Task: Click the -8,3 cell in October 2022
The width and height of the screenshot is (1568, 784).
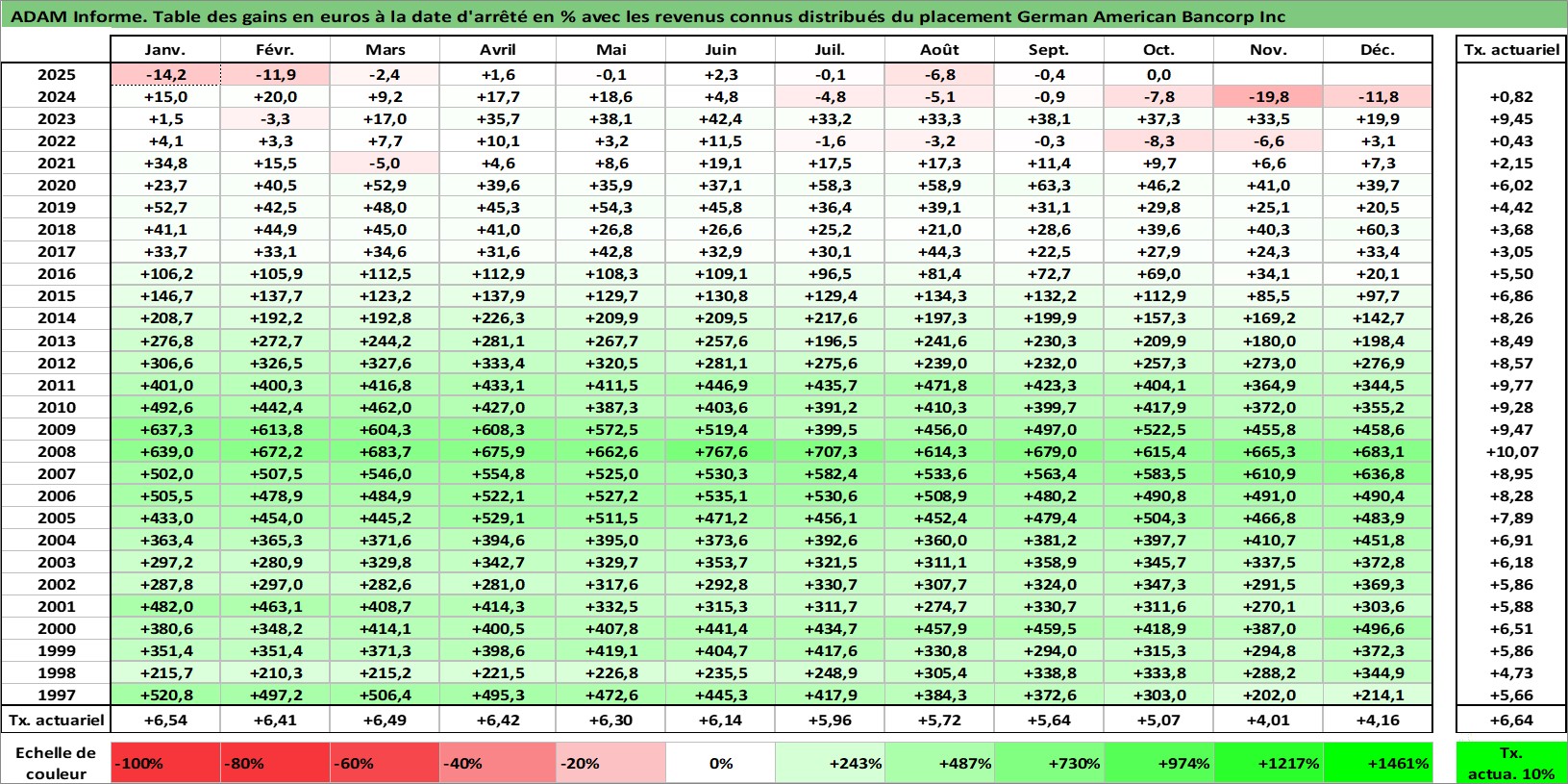Action: click(x=1158, y=140)
